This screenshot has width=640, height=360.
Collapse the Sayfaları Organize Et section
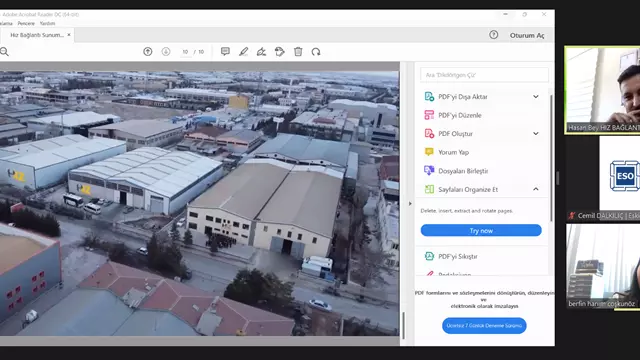536,189
